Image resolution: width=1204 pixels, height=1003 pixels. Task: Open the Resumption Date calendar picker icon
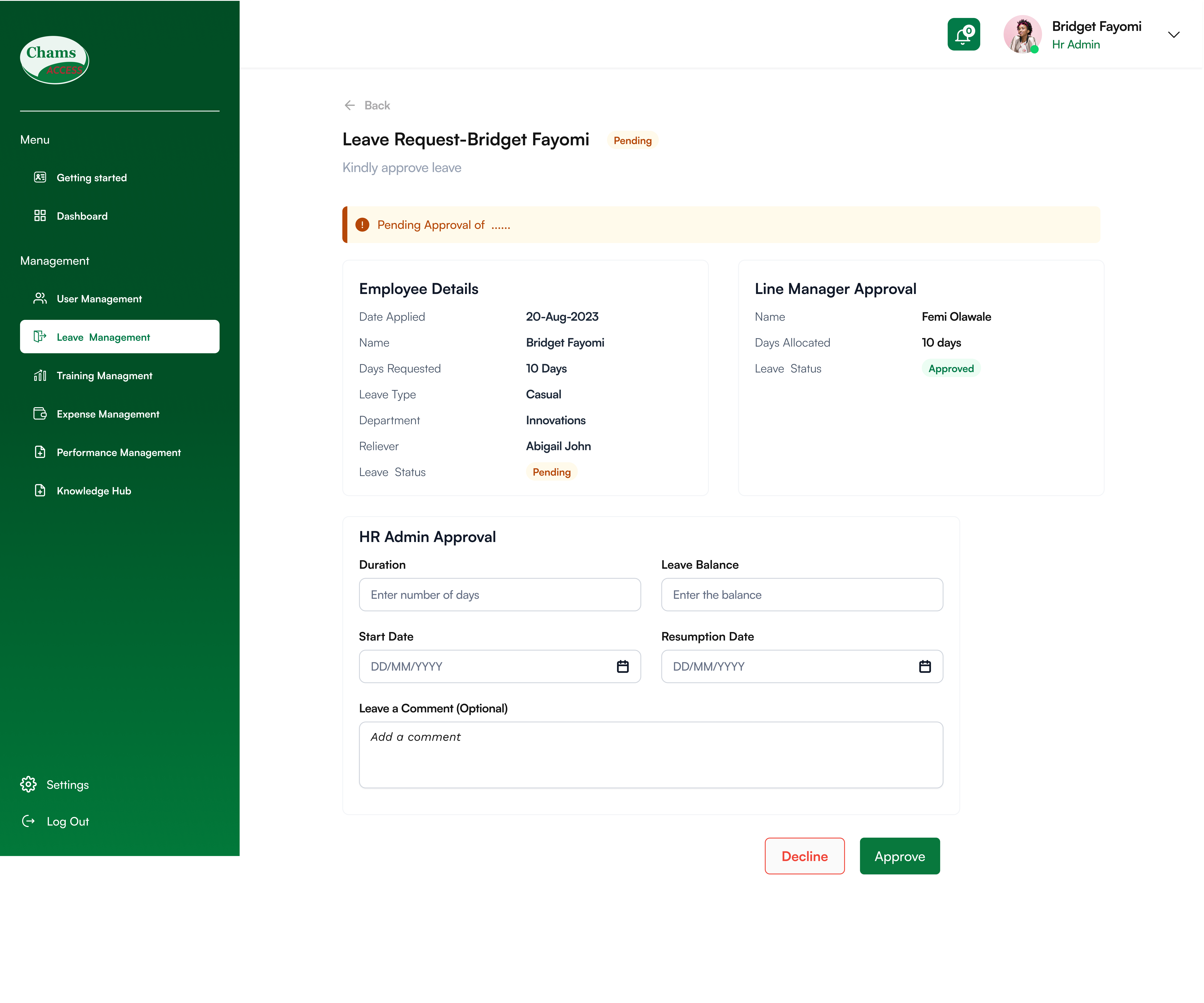(x=925, y=666)
